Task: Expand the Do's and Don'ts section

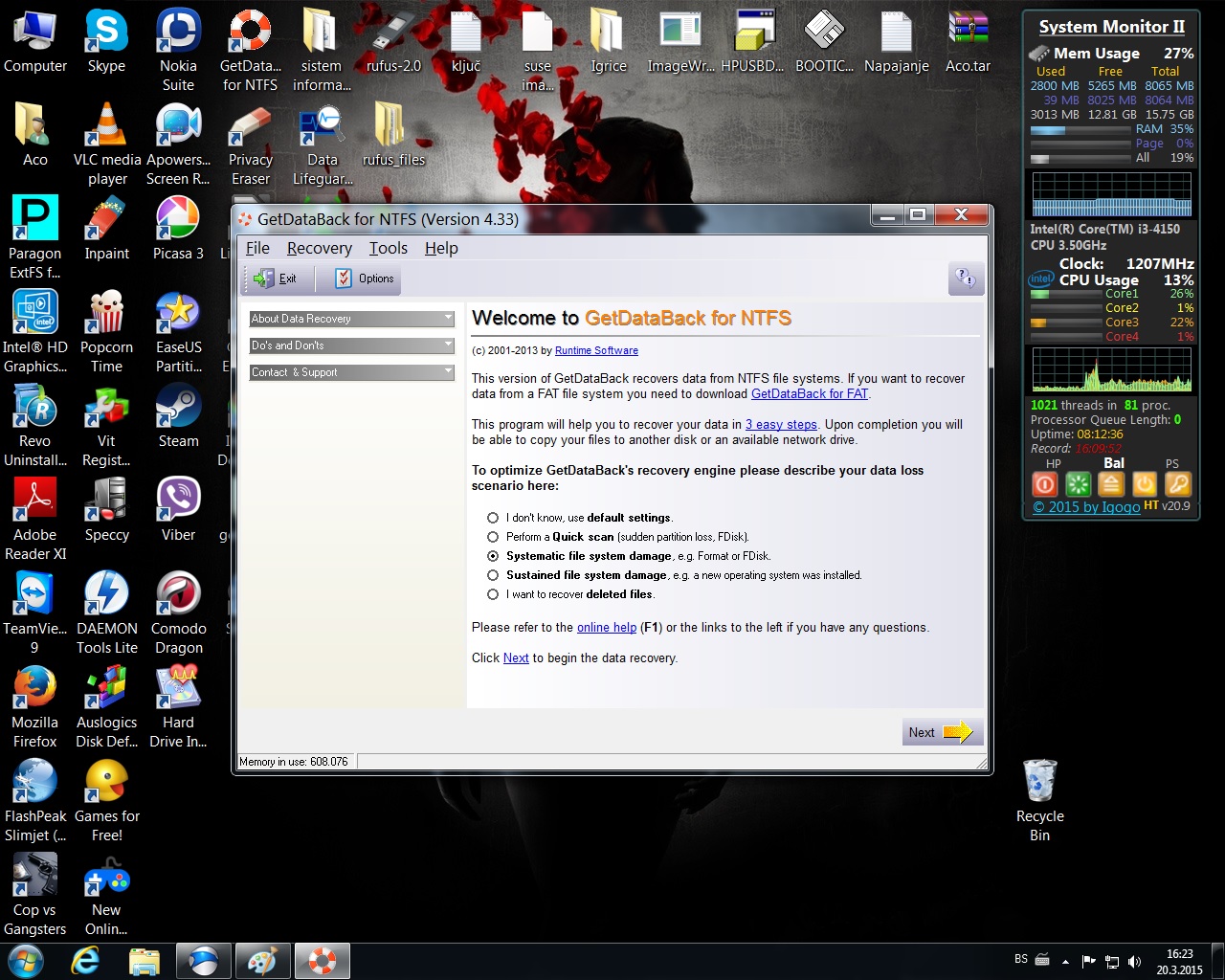Action: click(x=351, y=345)
